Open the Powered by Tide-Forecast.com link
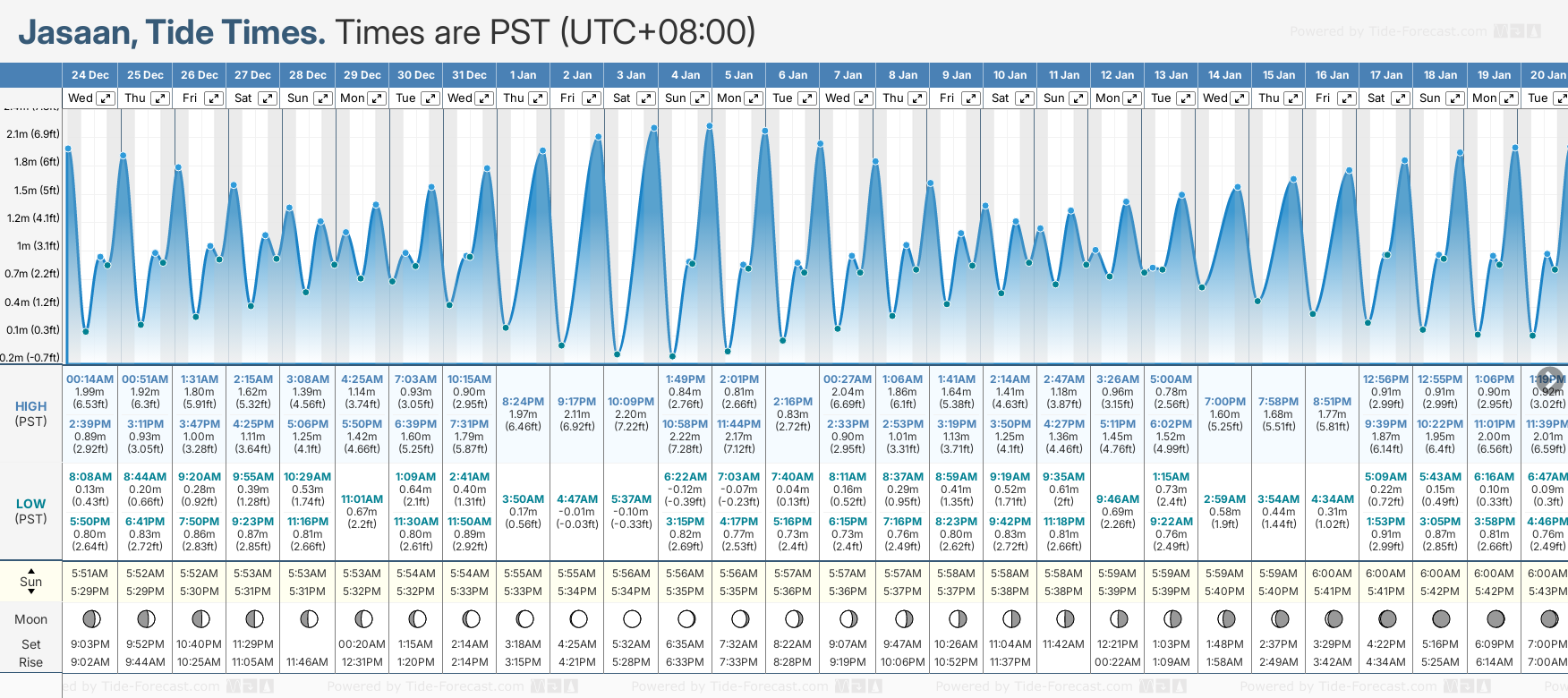 [x=1387, y=32]
